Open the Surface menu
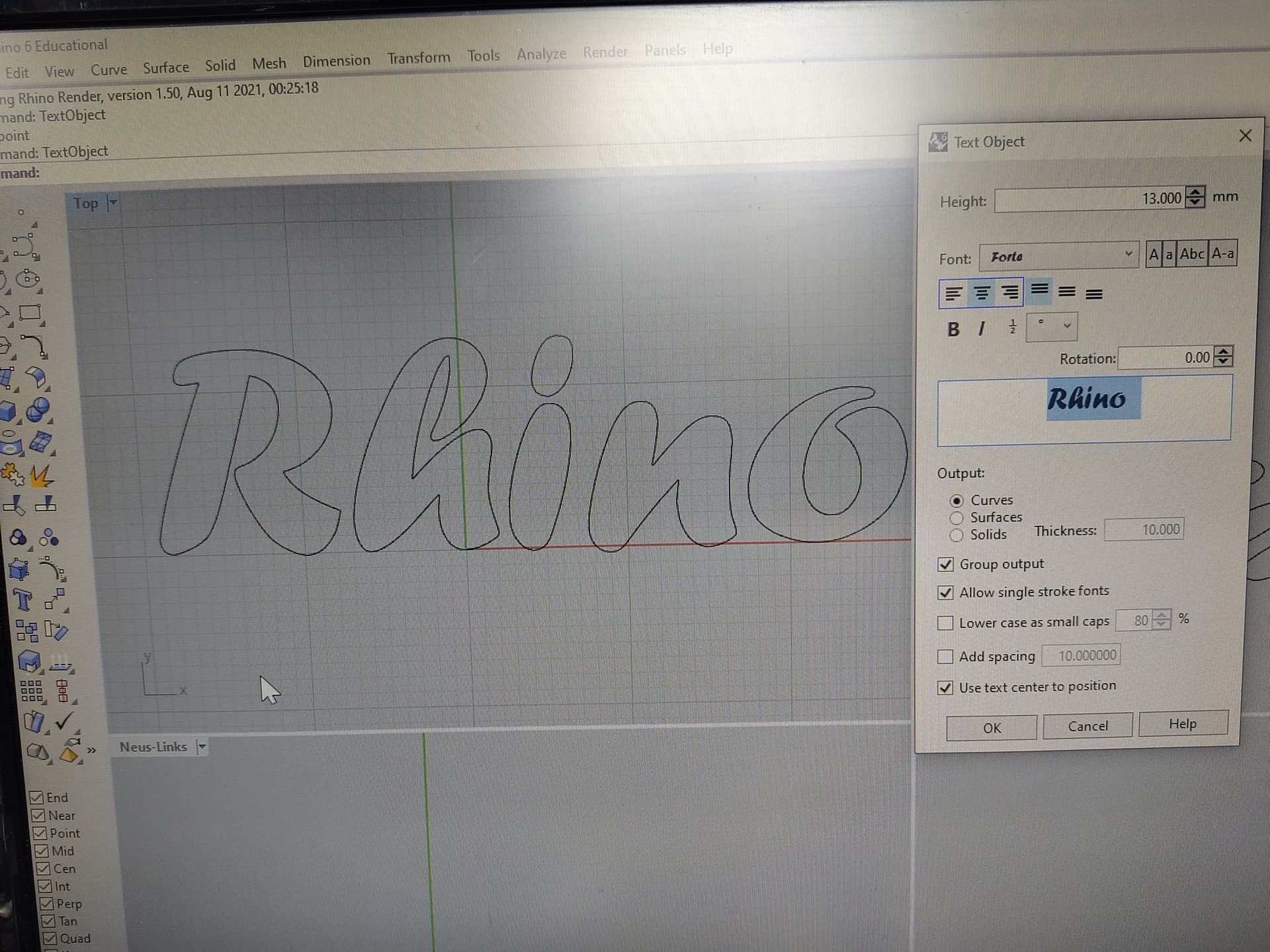The width and height of the screenshot is (1270, 952). point(166,67)
